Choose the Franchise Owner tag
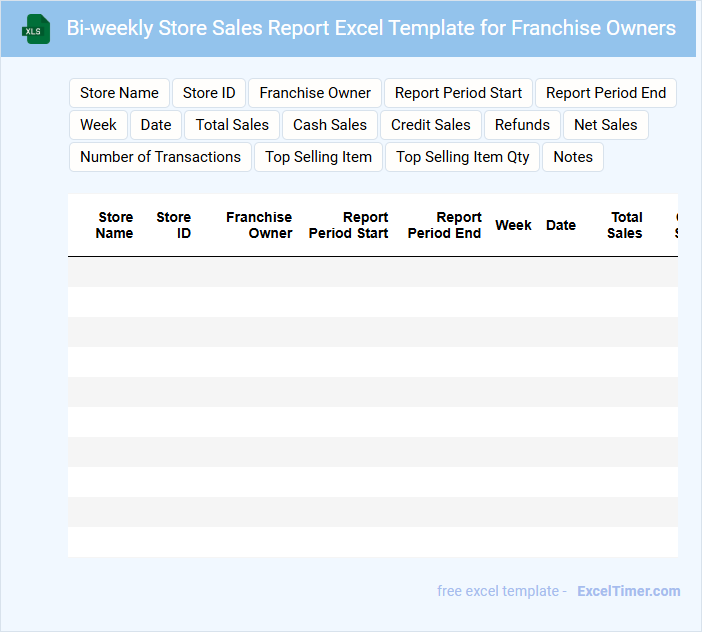 315,93
